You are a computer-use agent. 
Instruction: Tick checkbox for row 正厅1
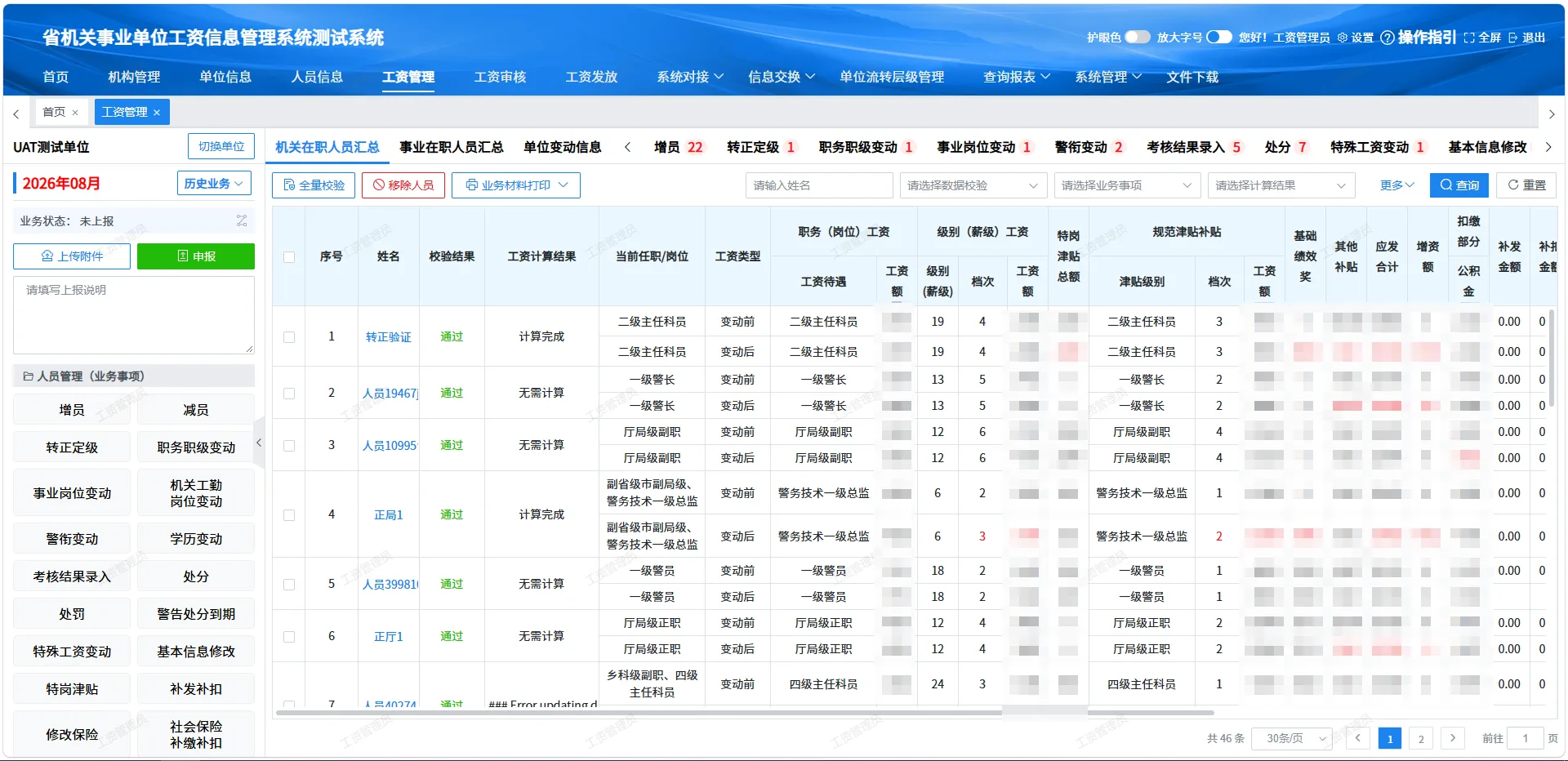point(289,637)
